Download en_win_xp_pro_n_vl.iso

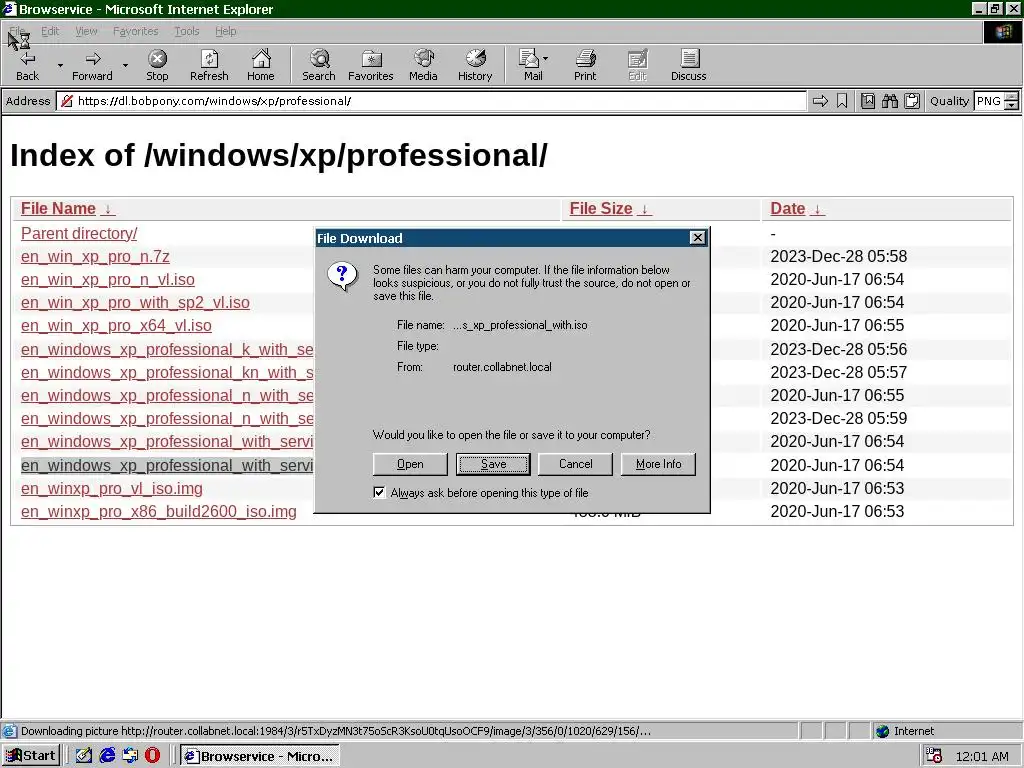(x=108, y=280)
